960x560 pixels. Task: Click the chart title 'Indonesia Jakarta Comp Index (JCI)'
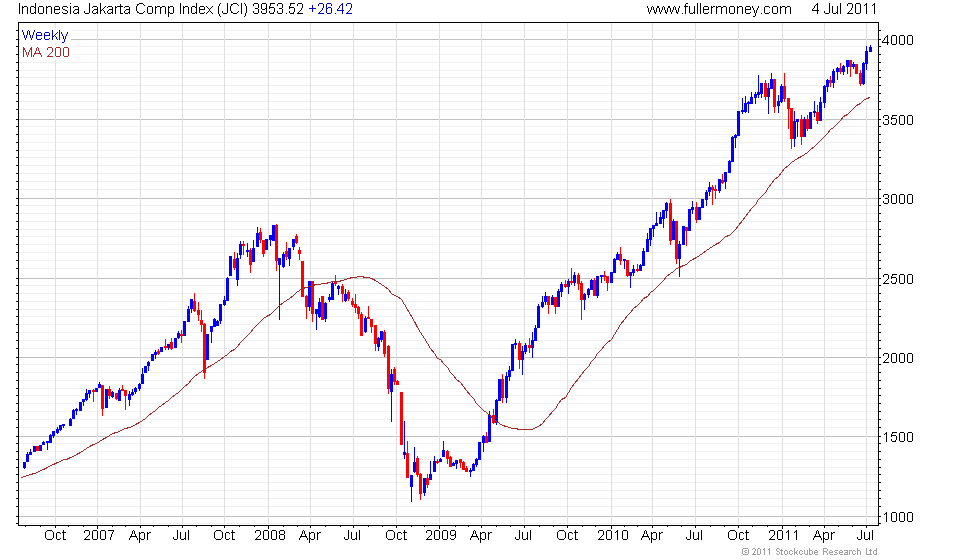point(133,9)
